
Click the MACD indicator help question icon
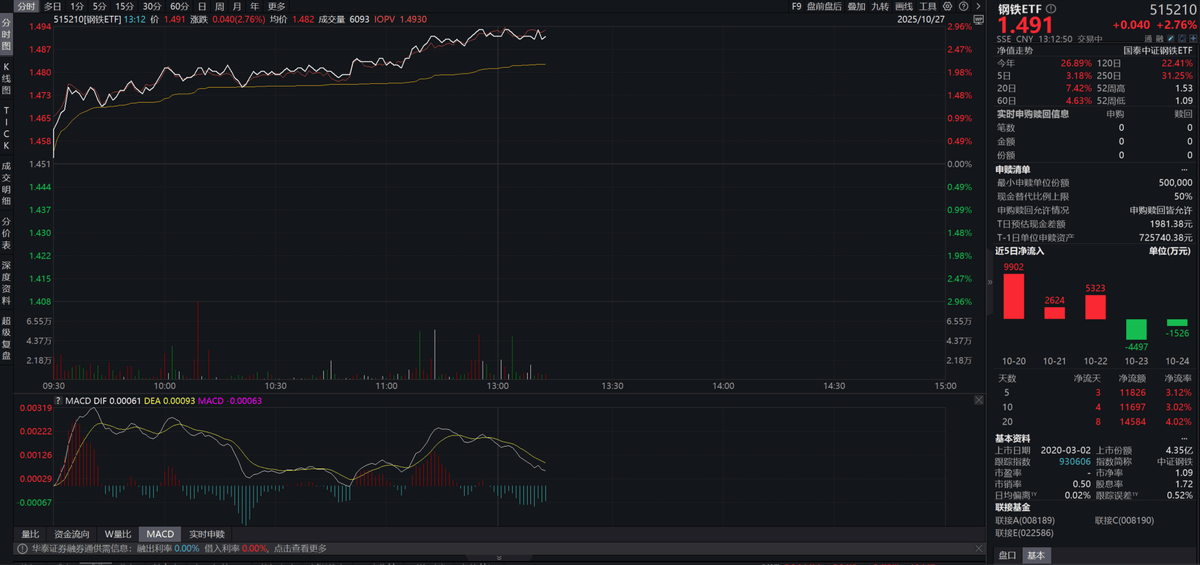(56, 401)
